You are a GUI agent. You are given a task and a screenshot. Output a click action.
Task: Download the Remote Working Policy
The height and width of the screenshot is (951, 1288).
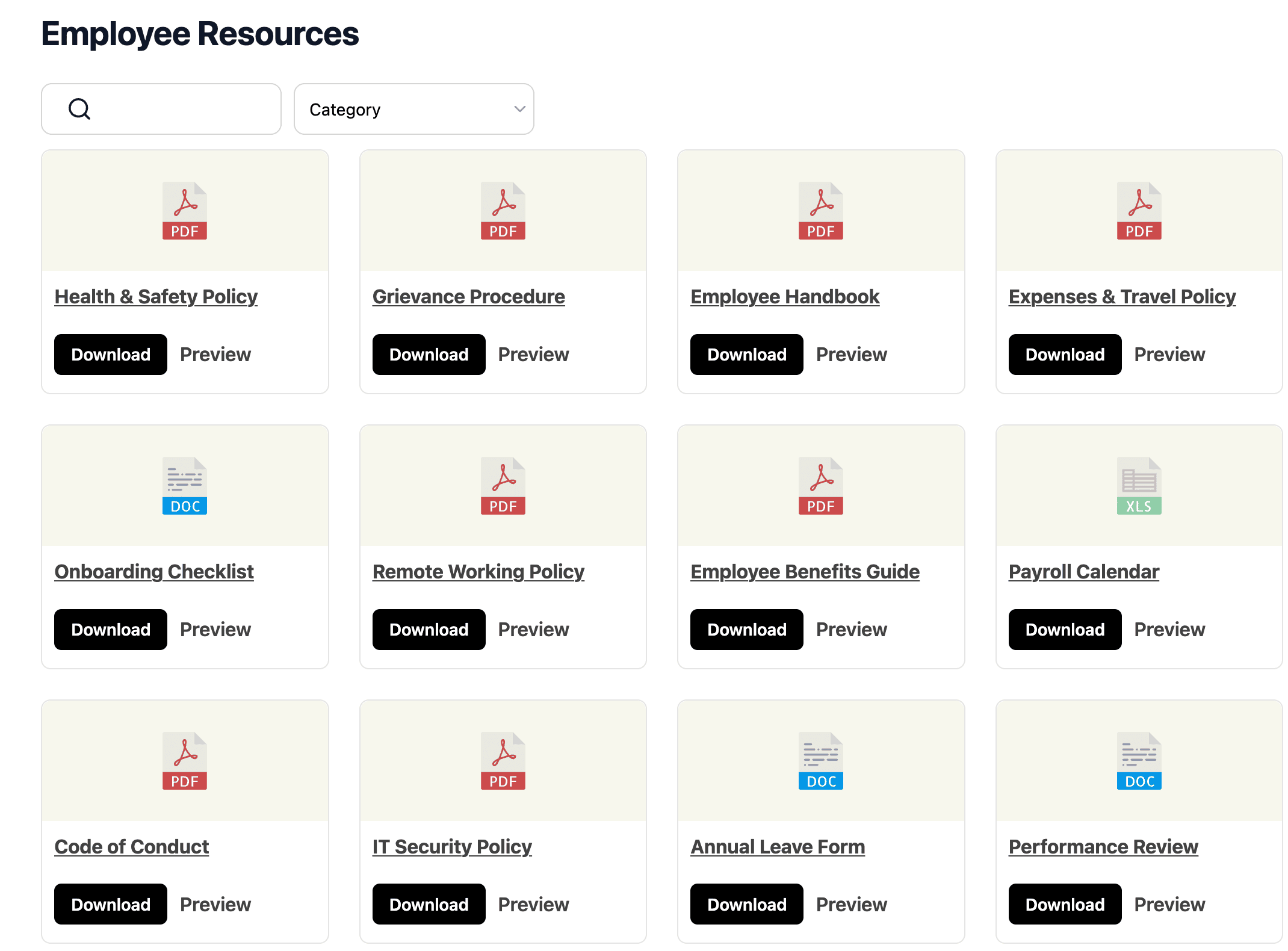(x=429, y=630)
